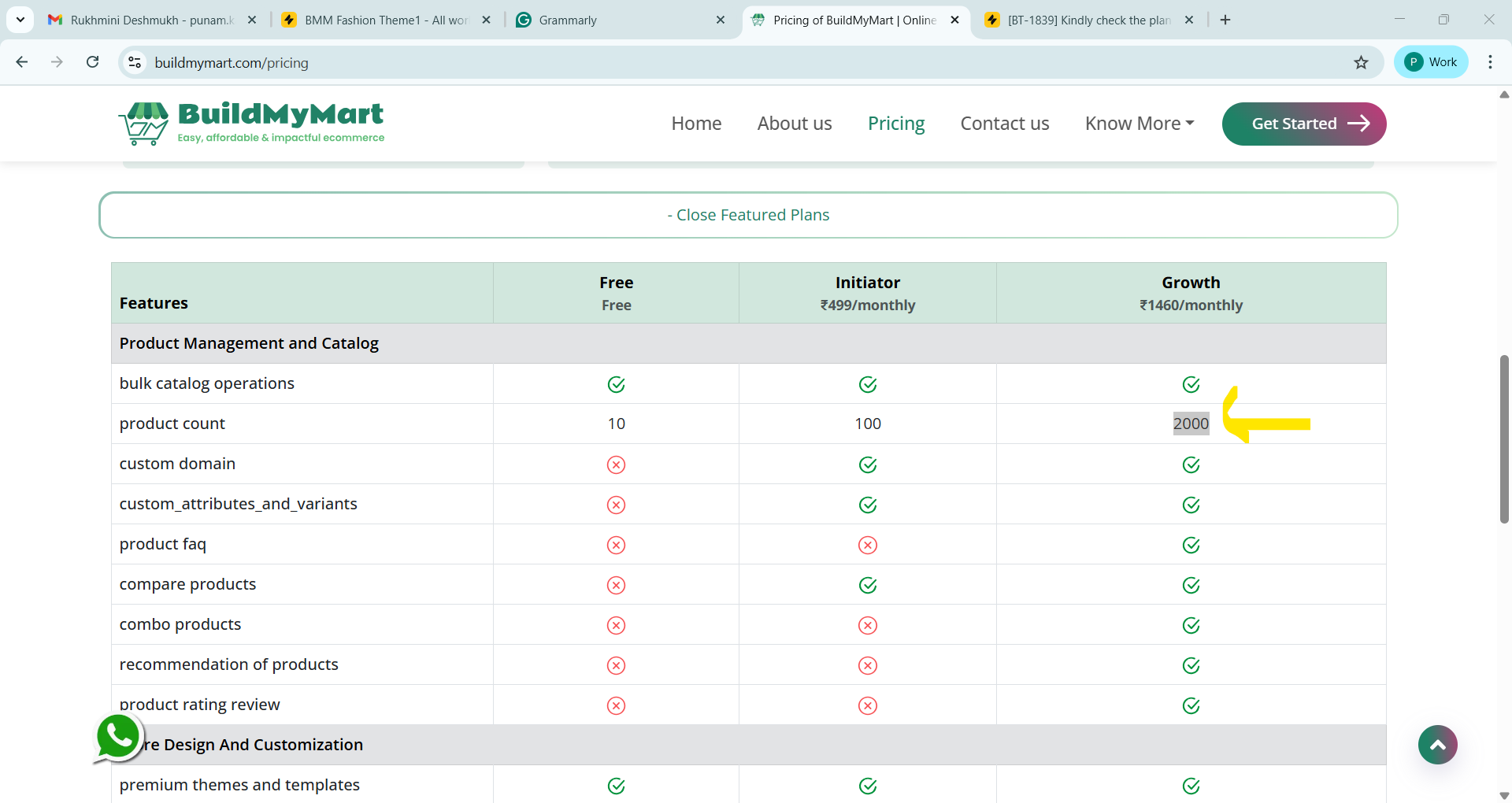Click the Growth check for bulk catalog operations
Image resolution: width=1512 pixels, height=803 pixels.
pyautogui.click(x=1191, y=384)
